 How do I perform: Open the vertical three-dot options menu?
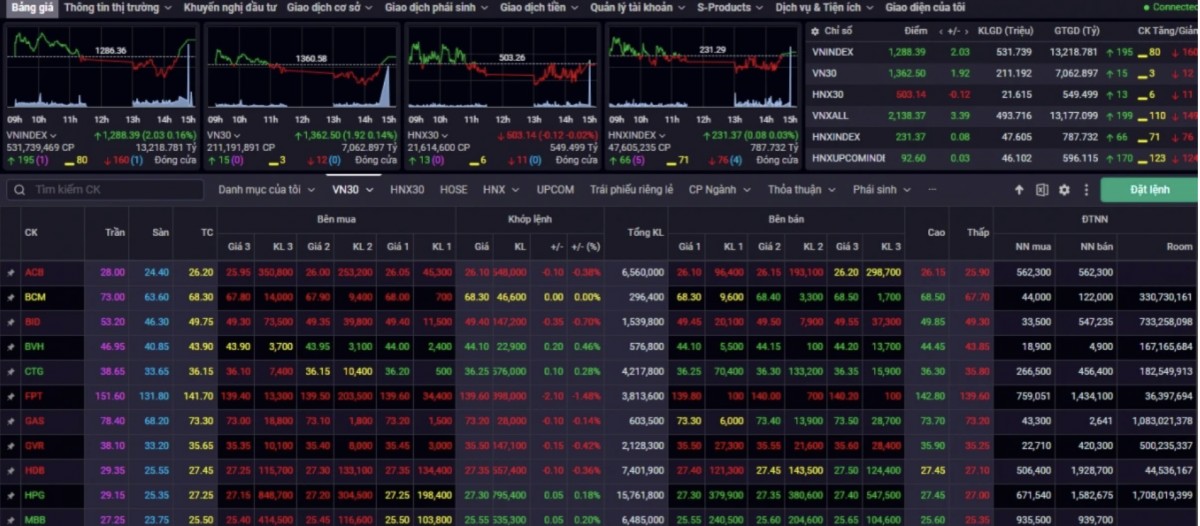pos(1084,190)
